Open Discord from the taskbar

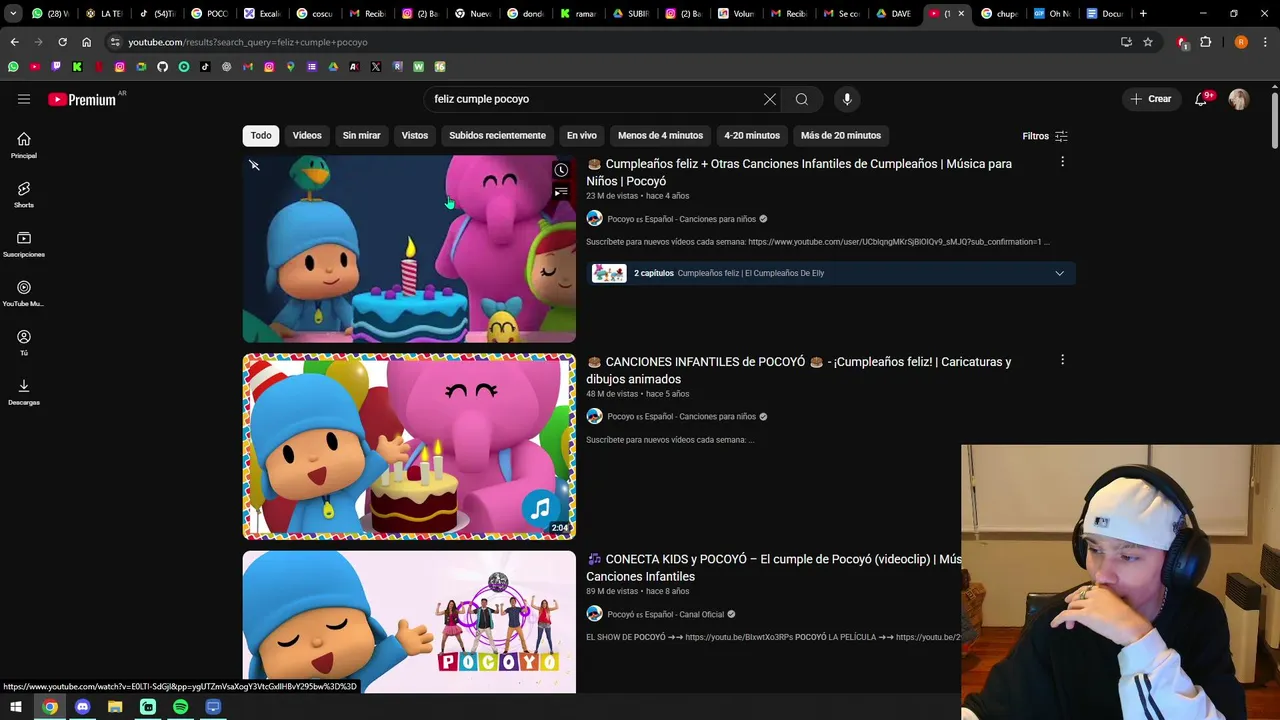tap(83, 707)
